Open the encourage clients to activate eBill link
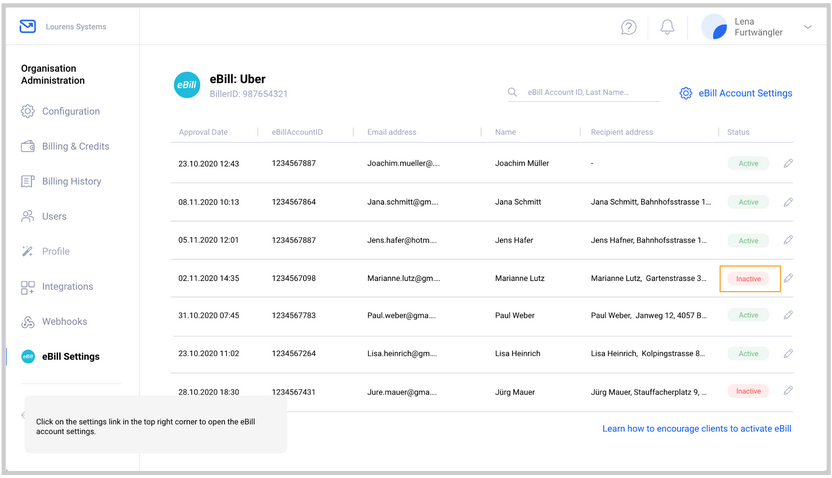The height and width of the screenshot is (478, 832). tap(697, 429)
